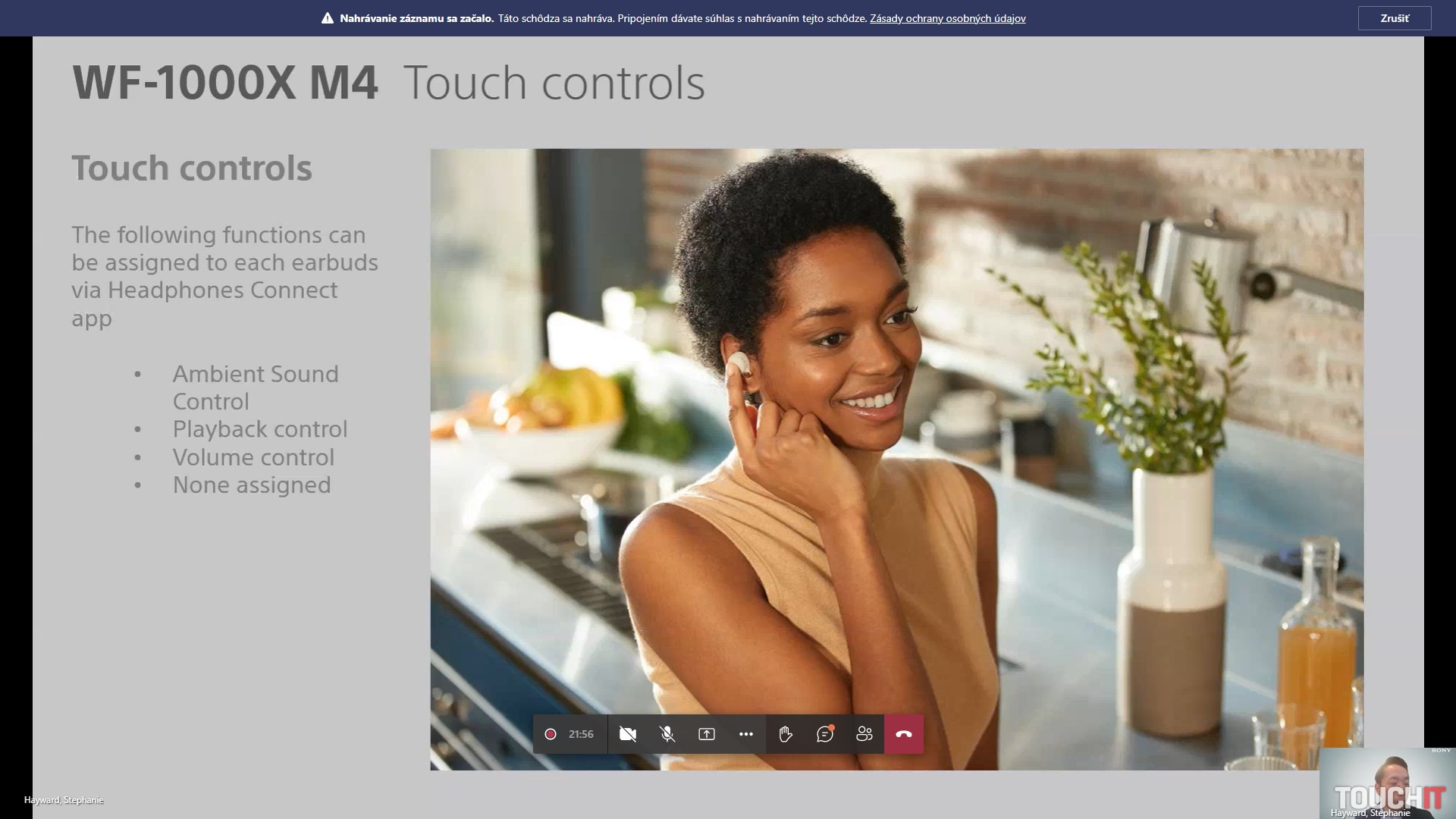This screenshot has height=819, width=1456.
Task: Hang up and leave the call
Action: 904,734
